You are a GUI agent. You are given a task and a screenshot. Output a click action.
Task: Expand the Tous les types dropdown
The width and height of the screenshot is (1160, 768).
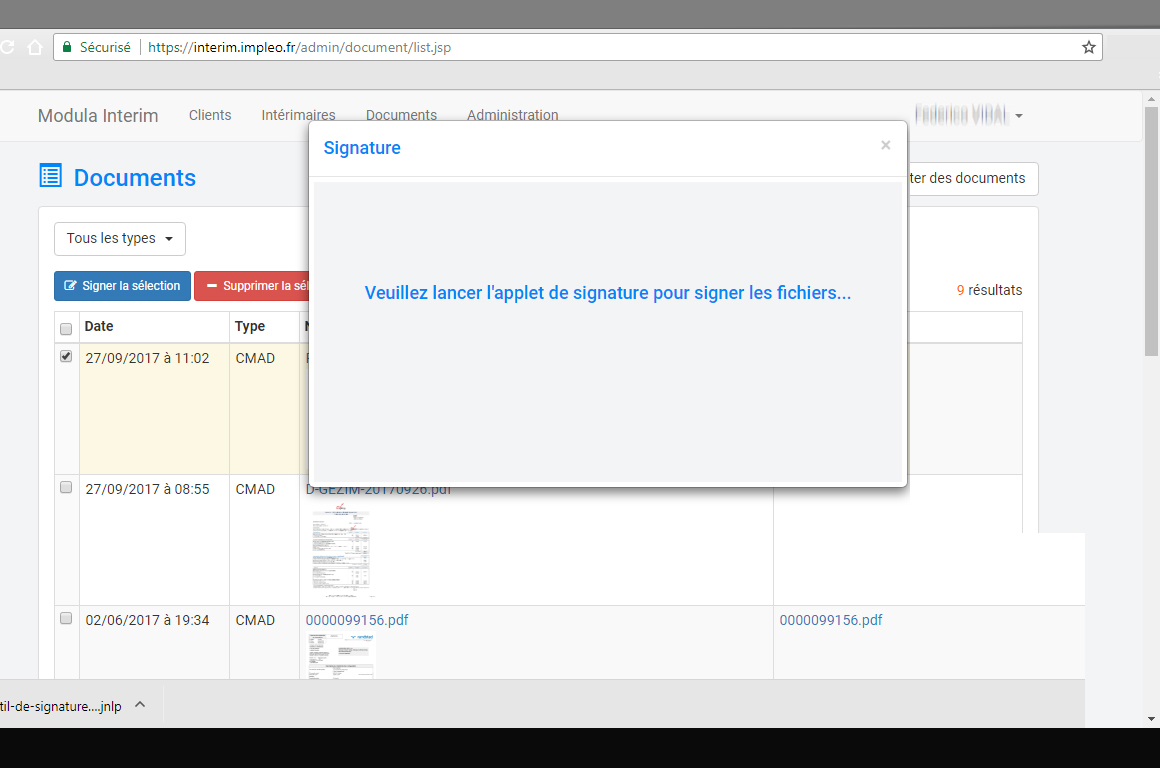pyautogui.click(x=120, y=239)
